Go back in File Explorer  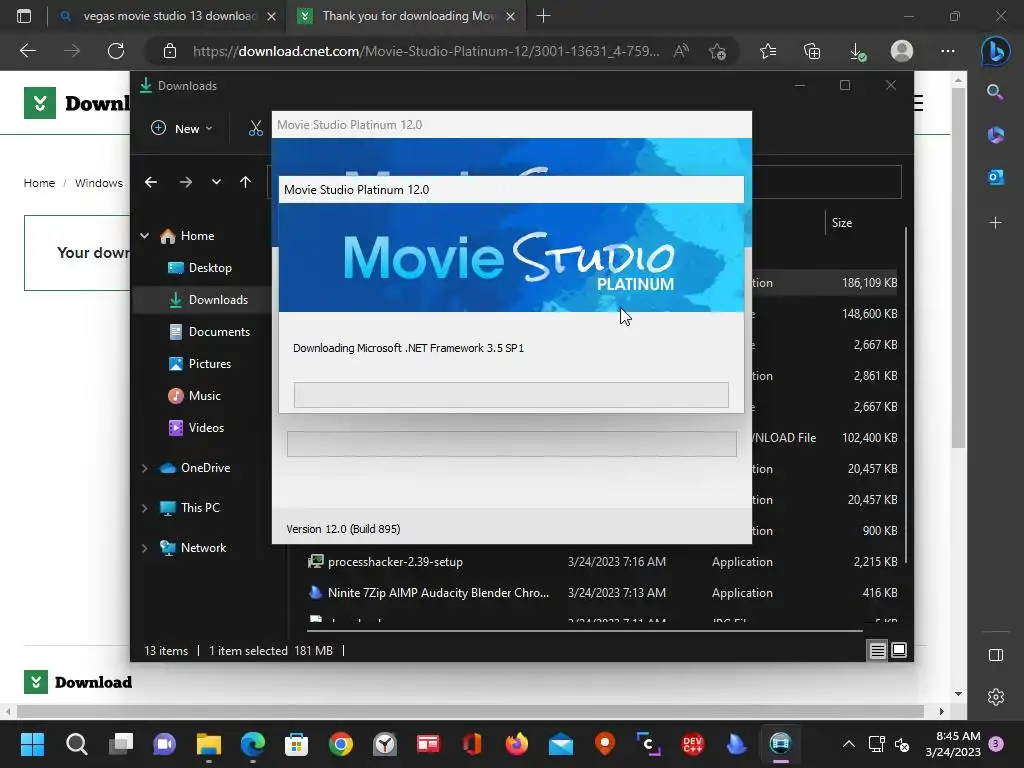tap(151, 182)
